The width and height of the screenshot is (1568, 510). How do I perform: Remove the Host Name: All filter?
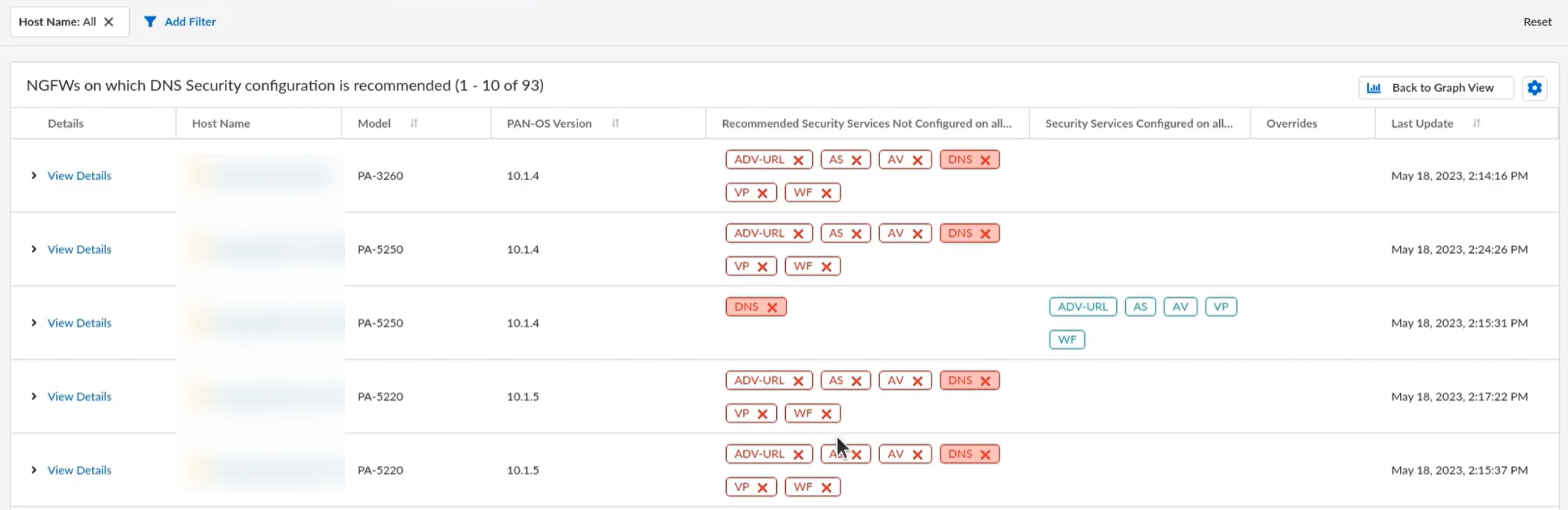[109, 22]
